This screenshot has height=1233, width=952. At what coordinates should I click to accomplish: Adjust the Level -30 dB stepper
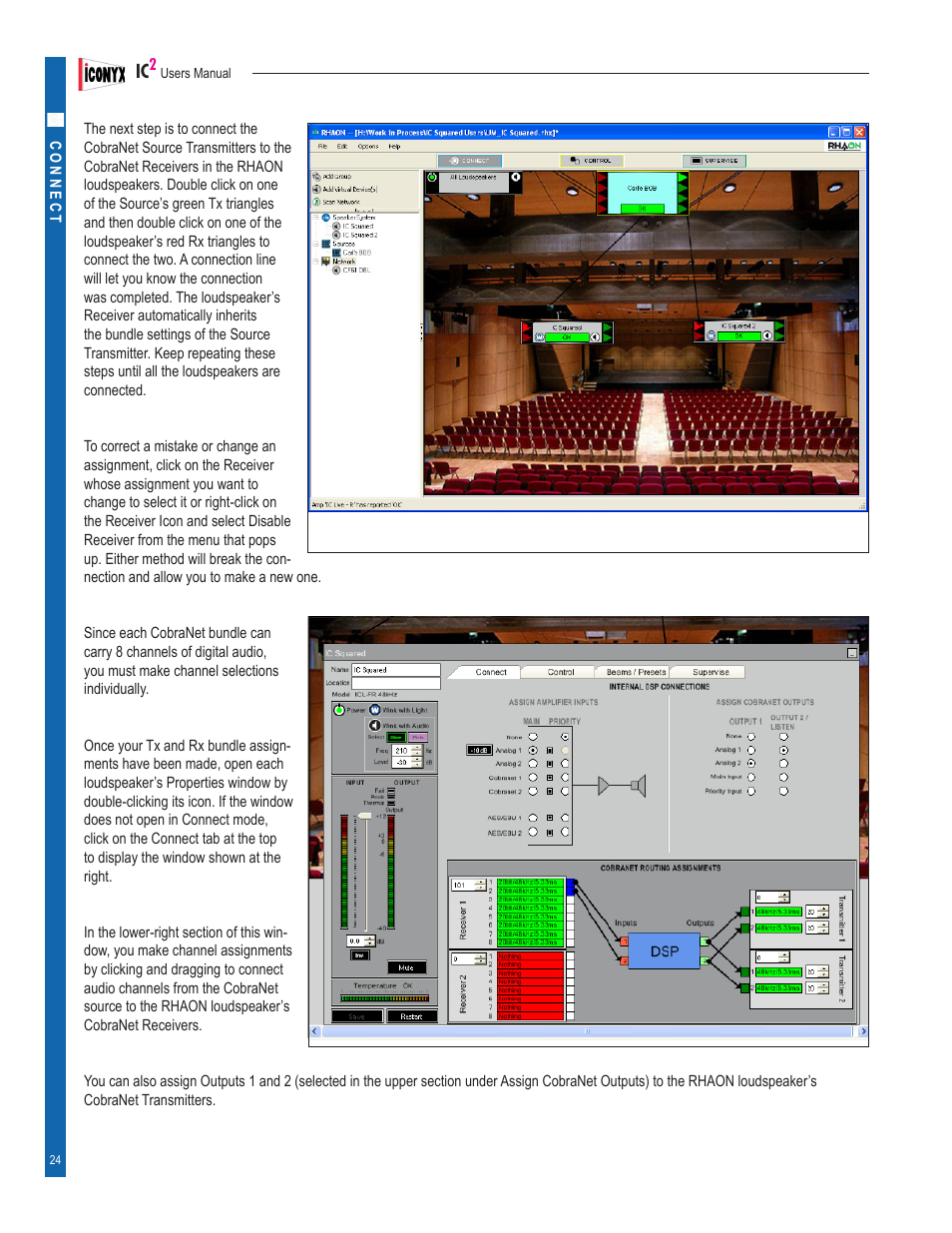coord(416,762)
